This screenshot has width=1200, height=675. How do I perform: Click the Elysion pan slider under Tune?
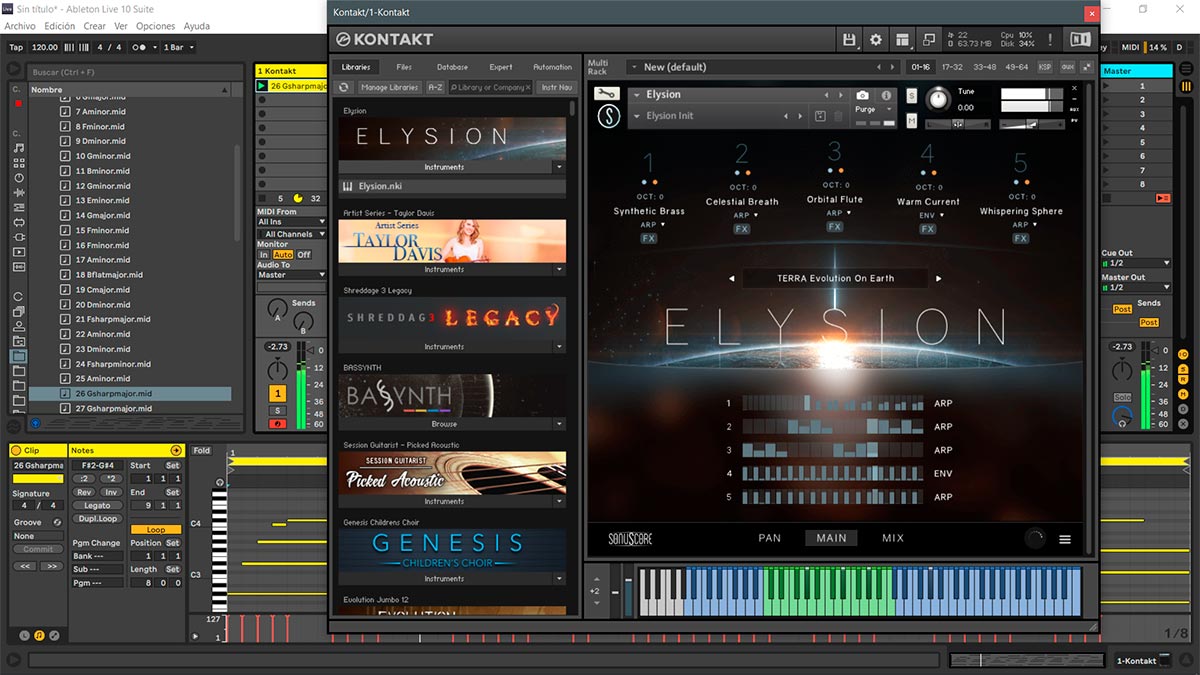958,124
